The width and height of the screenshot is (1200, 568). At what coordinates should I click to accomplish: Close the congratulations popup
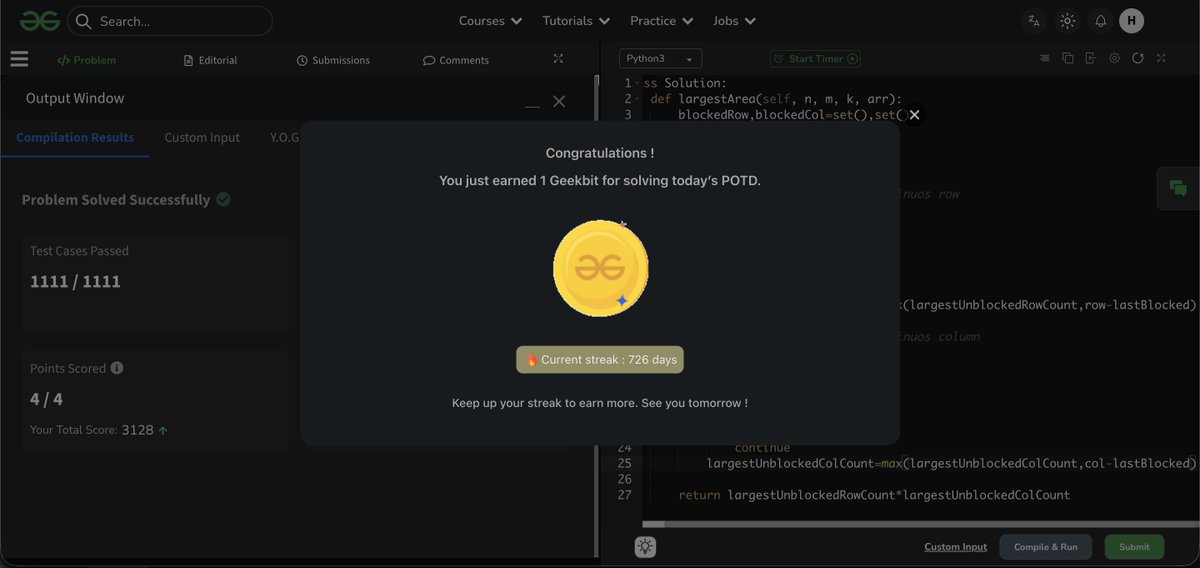click(x=913, y=115)
